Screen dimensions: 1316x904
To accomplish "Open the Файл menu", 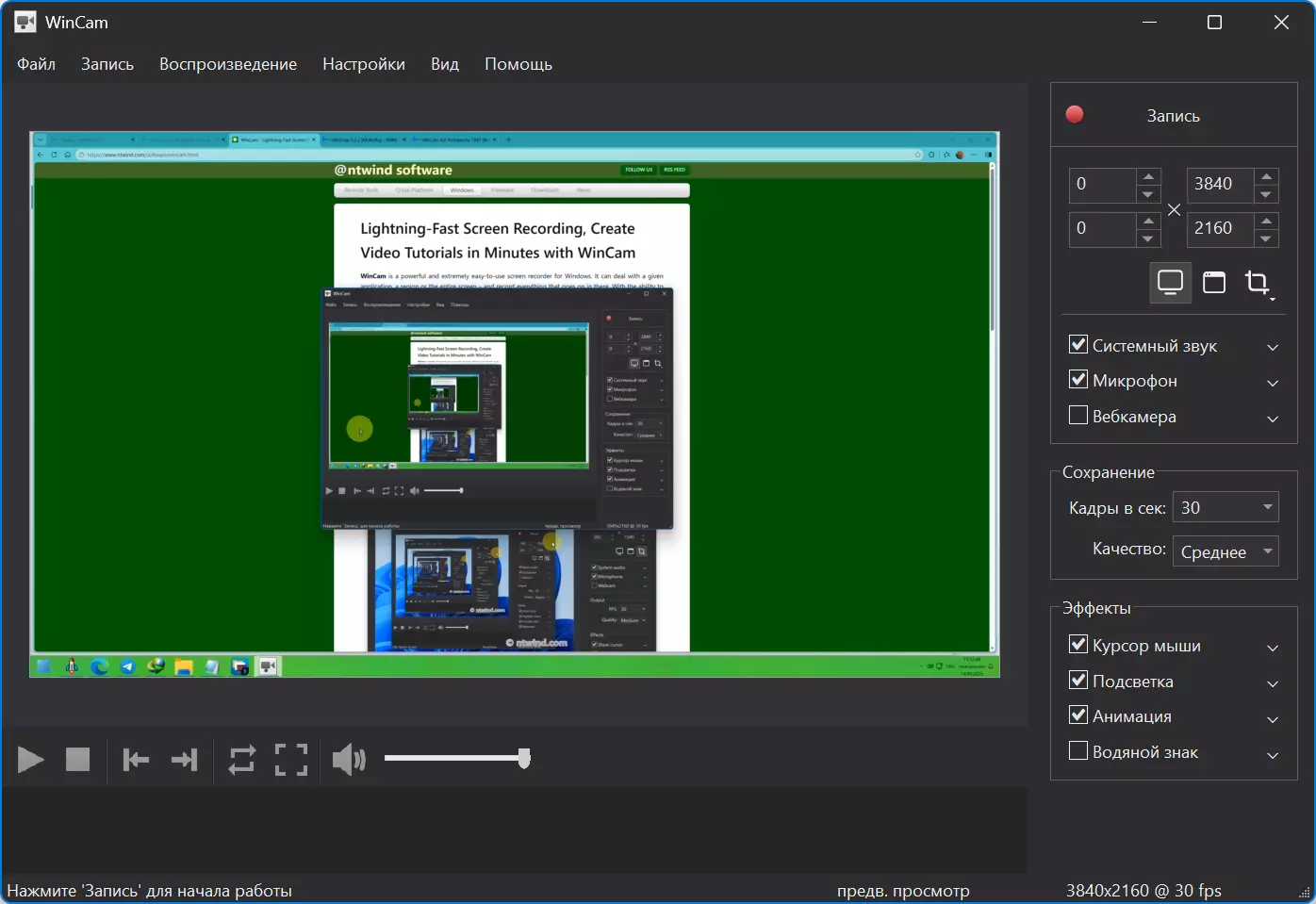I will pos(36,64).
